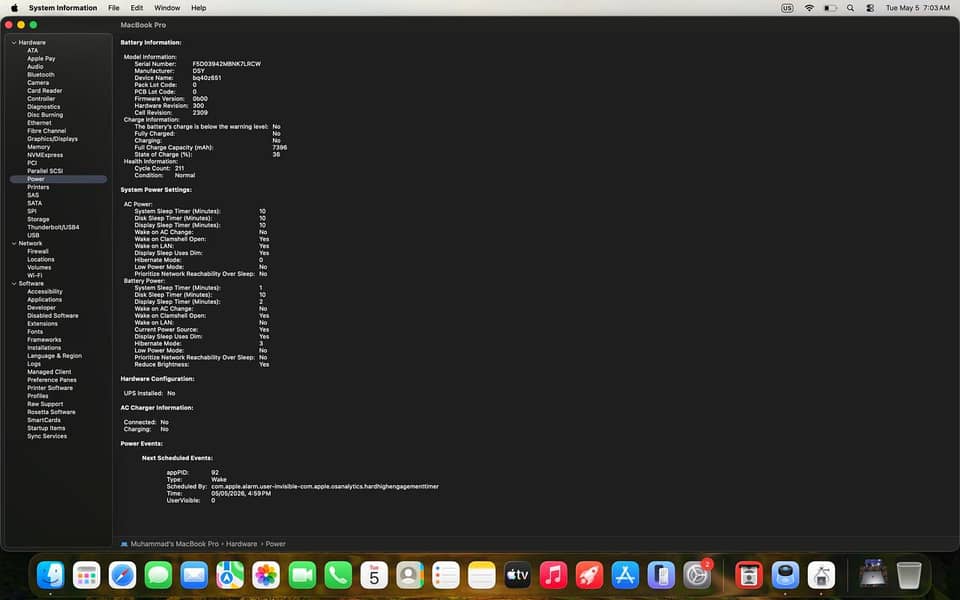Click the Wi-Fi status icon
Viewport: 960px width, 600px height.
[809, 8]
